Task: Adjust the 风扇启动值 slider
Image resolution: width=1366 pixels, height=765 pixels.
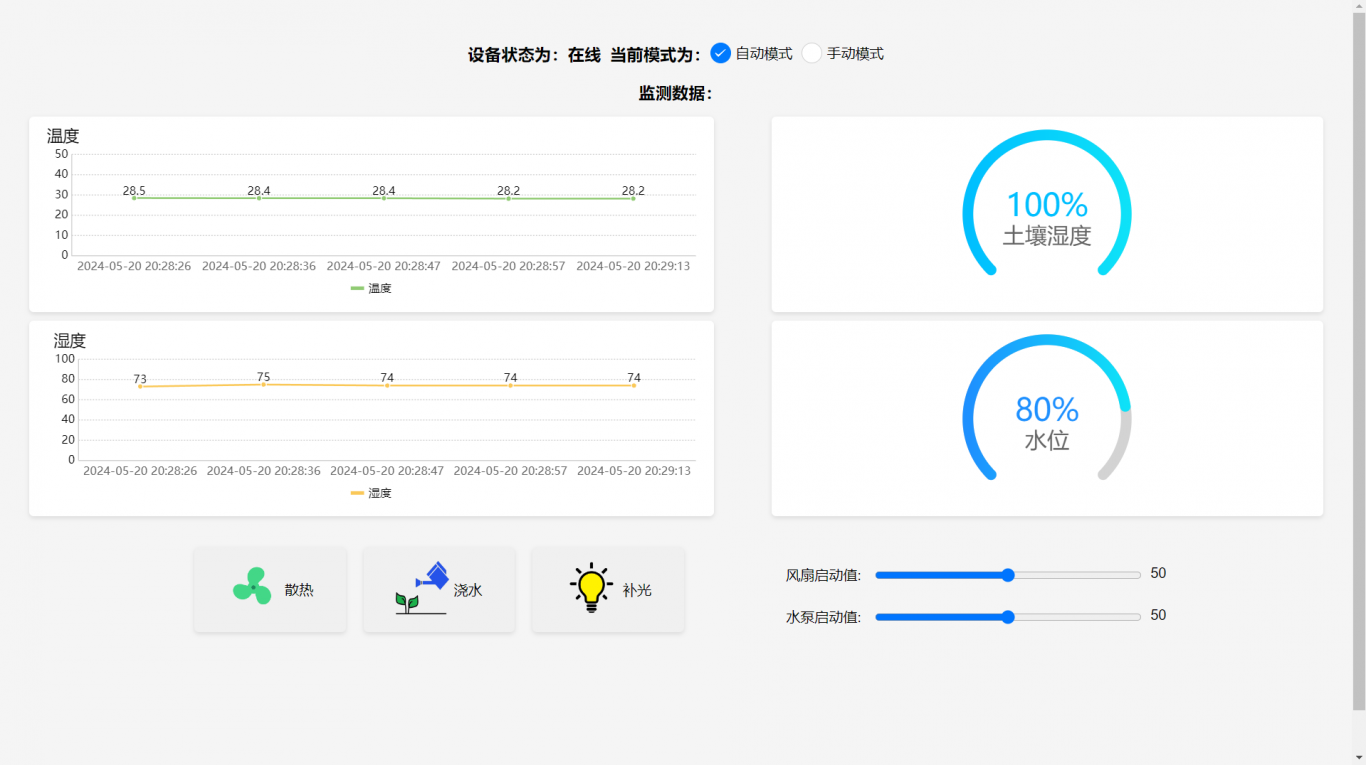Action: coord(1008,575)
